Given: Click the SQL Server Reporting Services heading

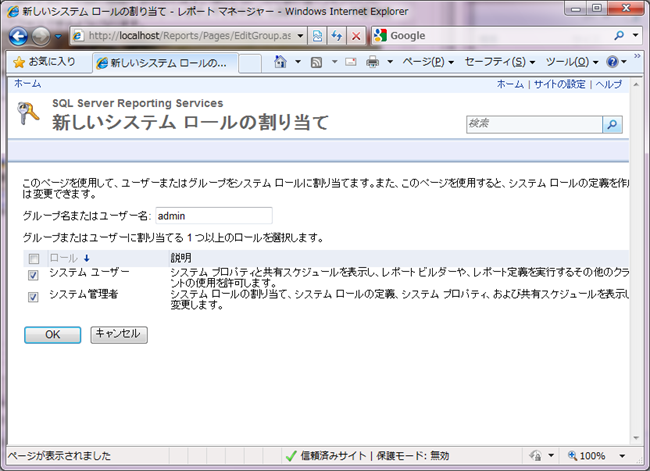Looking at the screenshot, I should pos(138,103).
